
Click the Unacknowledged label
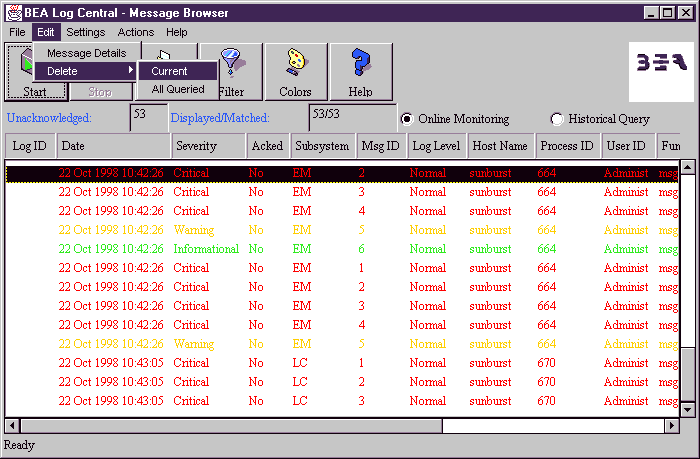click(x=49, y=118)
